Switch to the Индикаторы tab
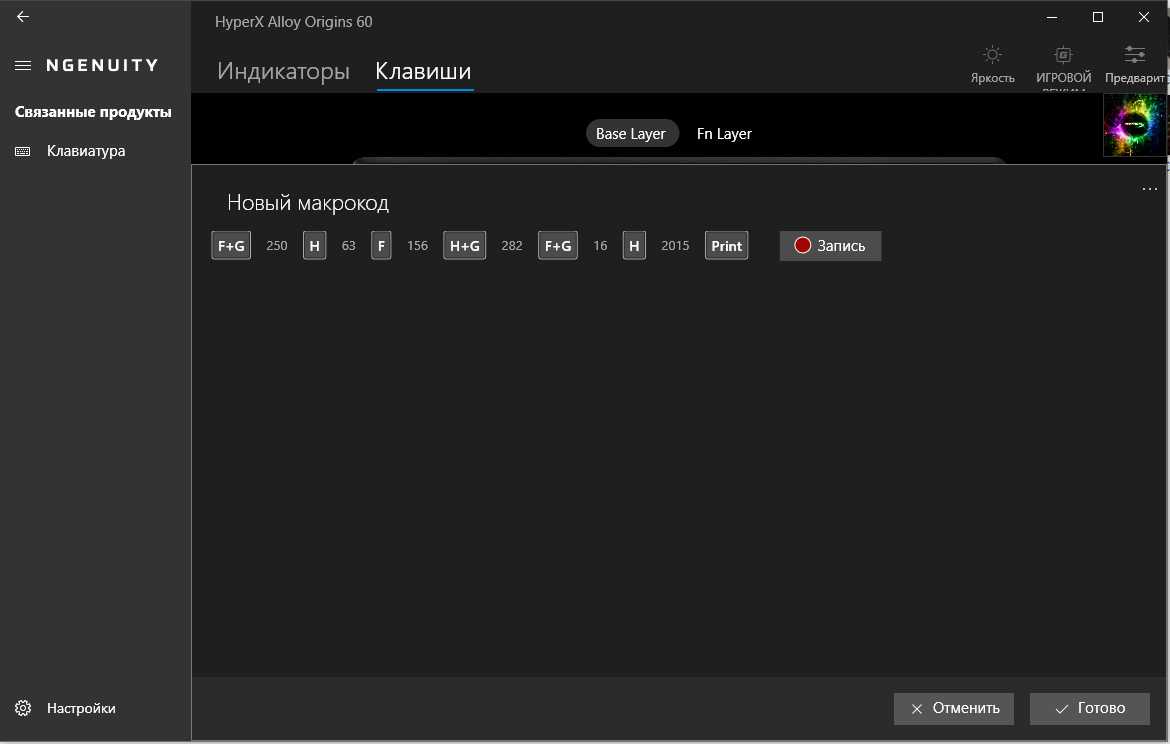This screenshot has height=744, width=1170. [283, 71]
